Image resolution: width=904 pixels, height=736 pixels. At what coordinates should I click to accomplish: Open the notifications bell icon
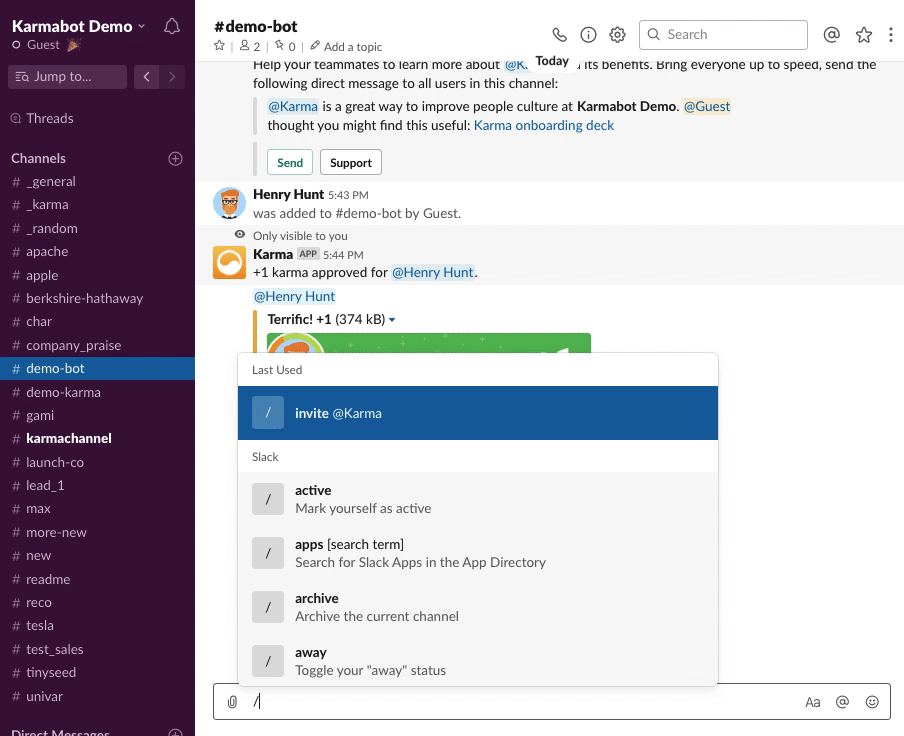(172, 27)
